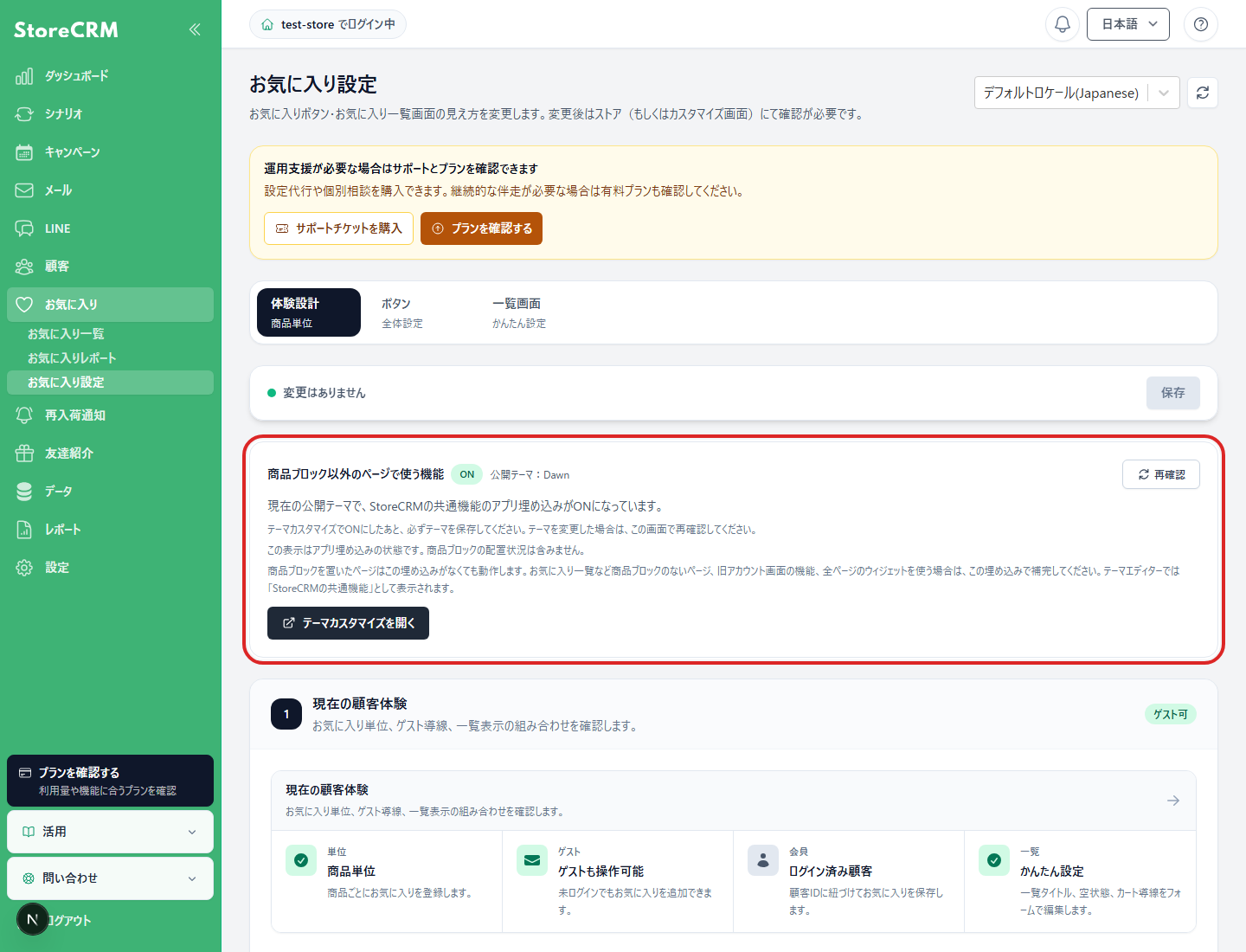Open the help question mark icon
This screenshot has height=952, width=1246.
[x=1201, y=24]
